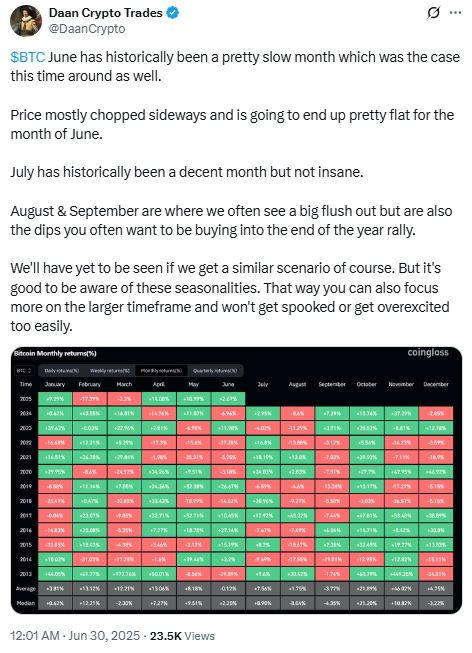Viewport: 472px width, 653px height.
Task: Click the Daan Crypto Trades display name
Action: tap(106, 13)
